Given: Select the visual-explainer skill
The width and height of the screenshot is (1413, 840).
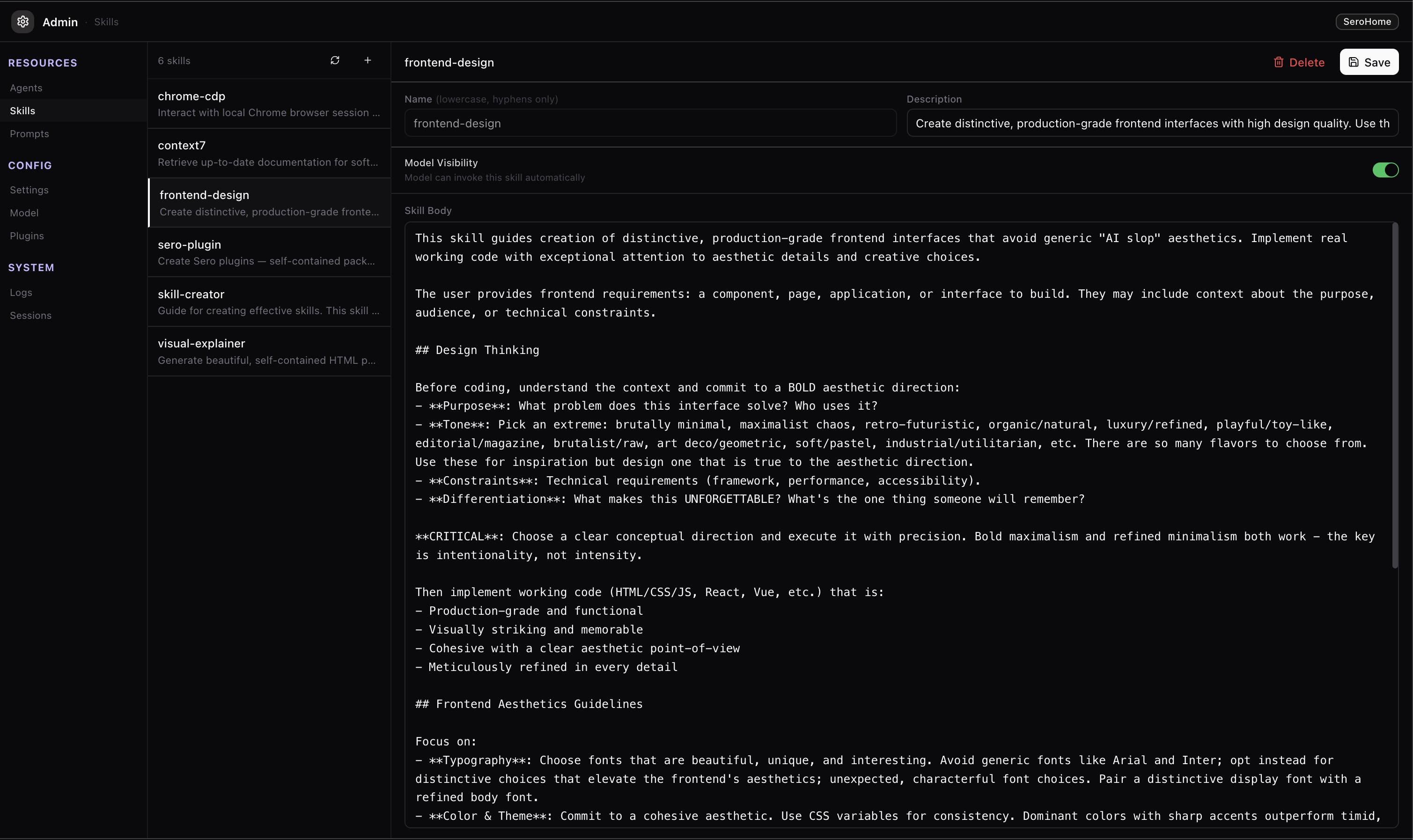Looking at the screenshot, I should tap(269, 351).
